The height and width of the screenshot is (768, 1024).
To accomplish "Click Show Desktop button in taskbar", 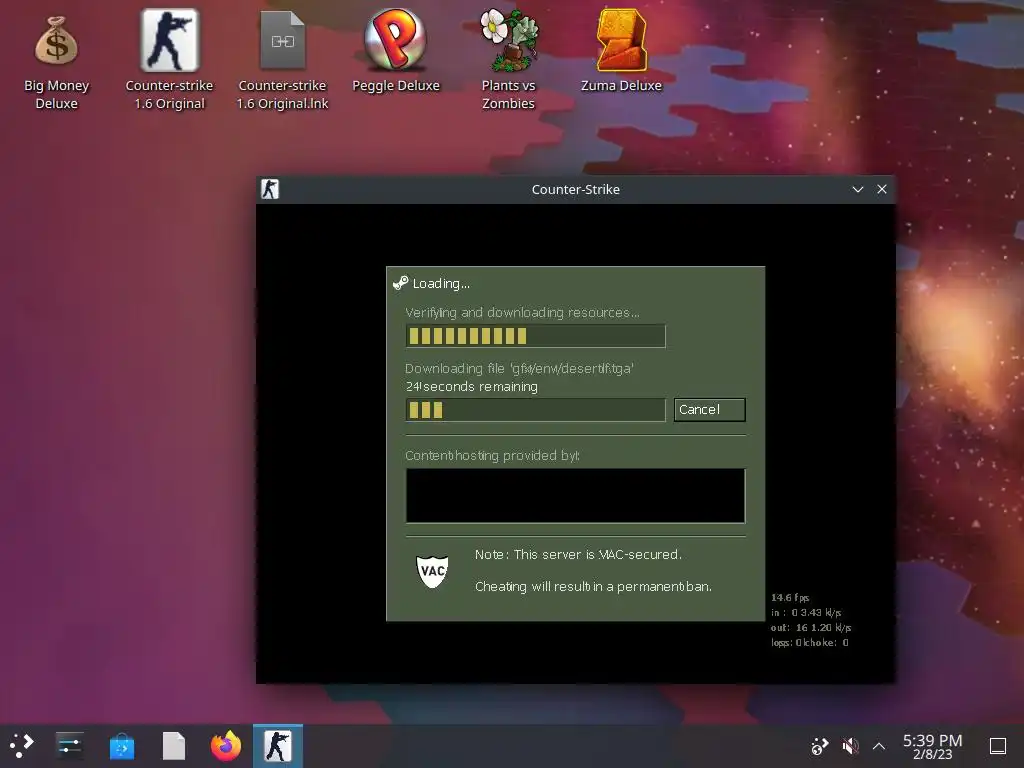I will point(998,746).
